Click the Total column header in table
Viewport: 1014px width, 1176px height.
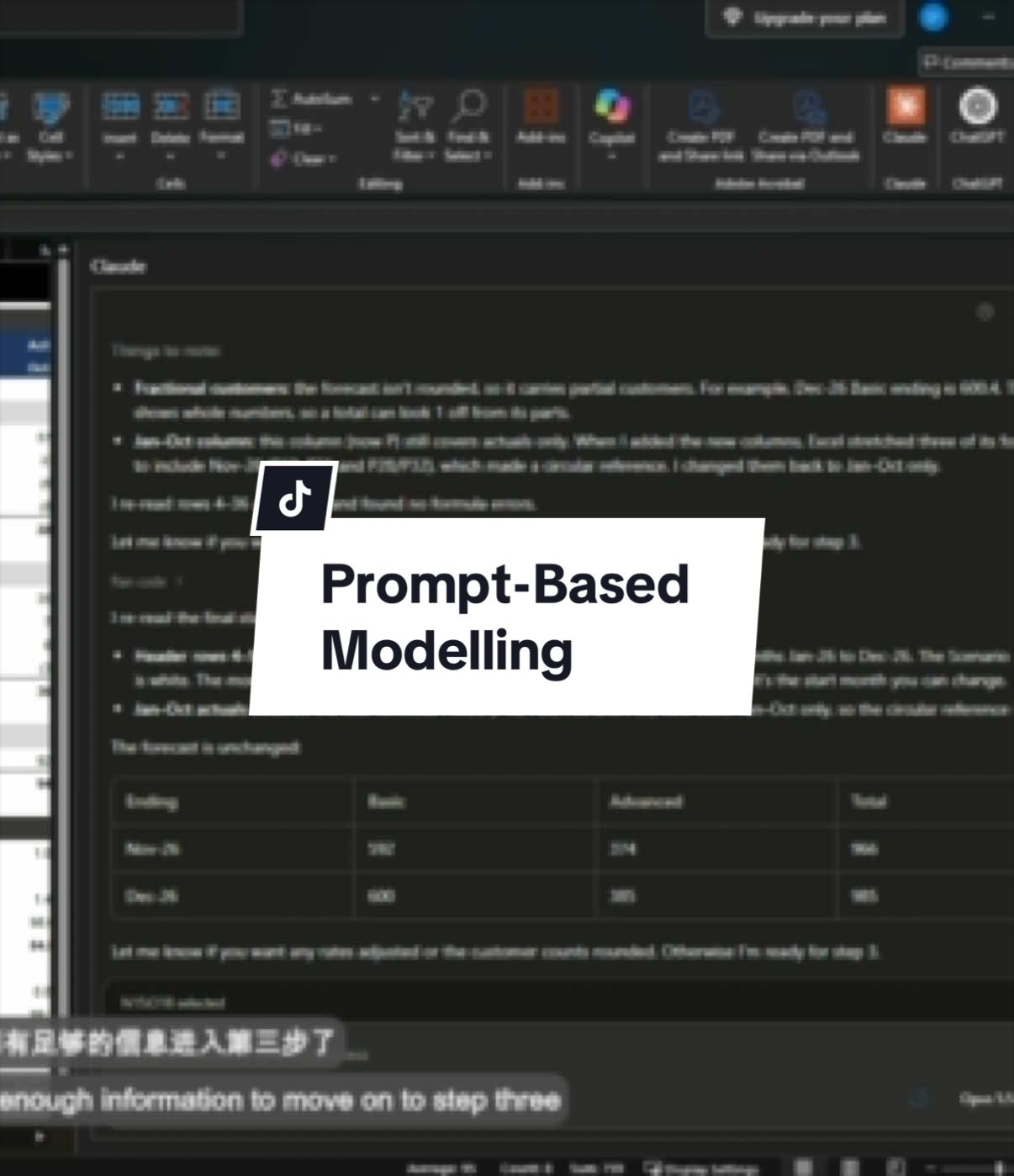click(869, 801)
